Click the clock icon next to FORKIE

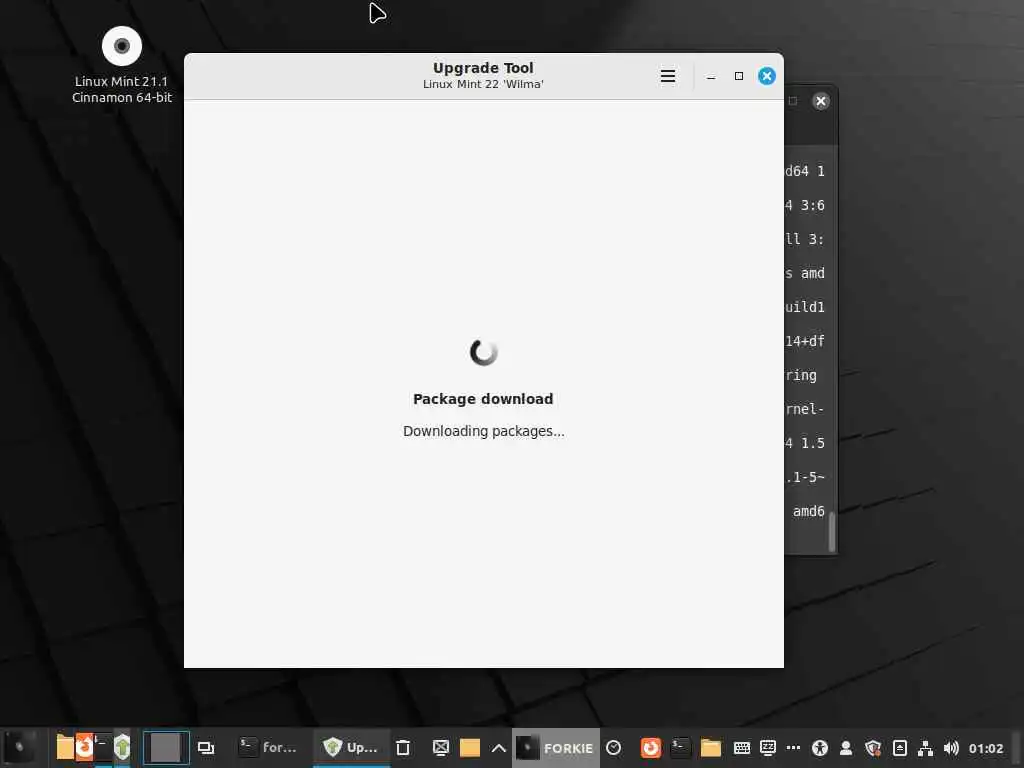tap(613, 748)
